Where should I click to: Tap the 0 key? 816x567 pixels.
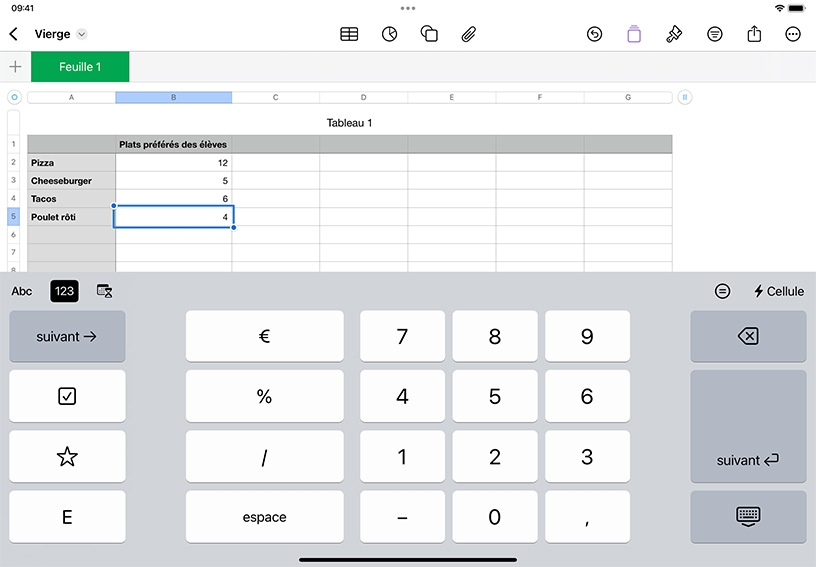[x=495, y=517]
